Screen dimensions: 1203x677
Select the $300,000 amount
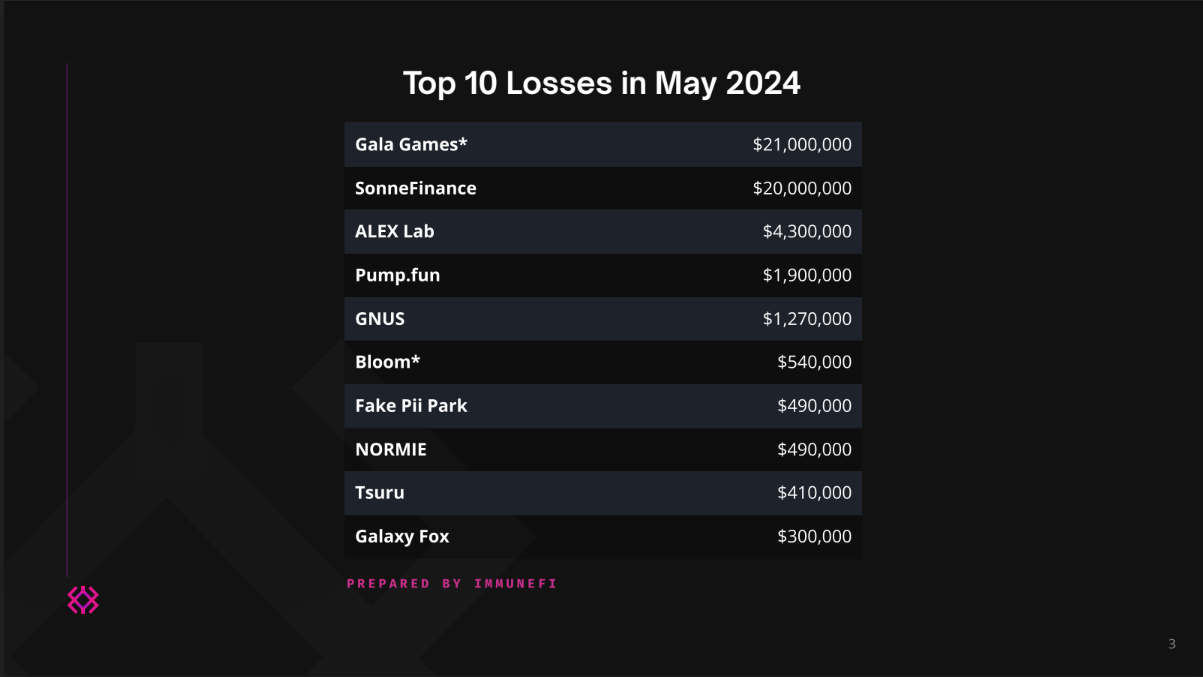click(814, 536)
